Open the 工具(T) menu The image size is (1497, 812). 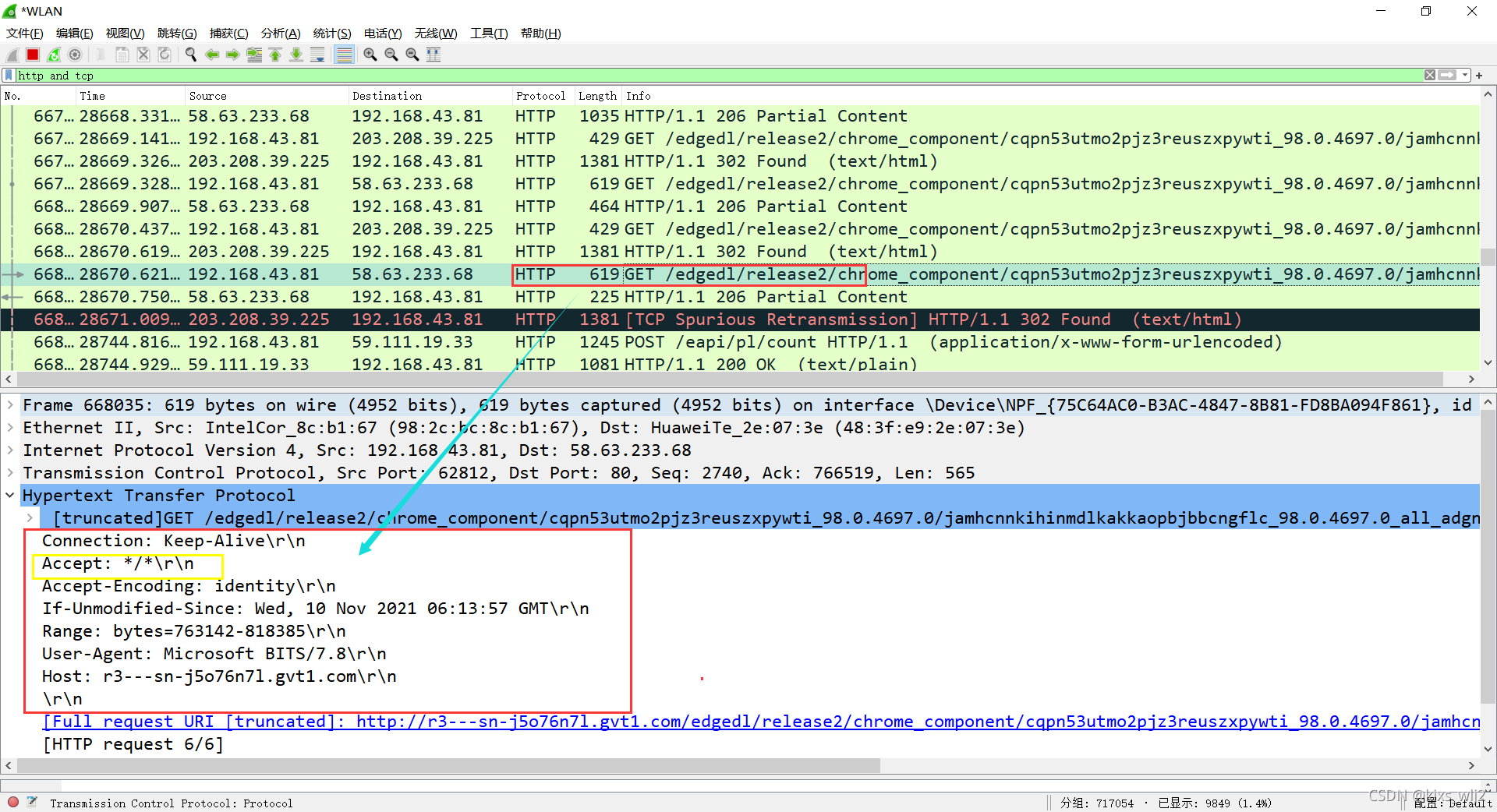tap(489, 34)
